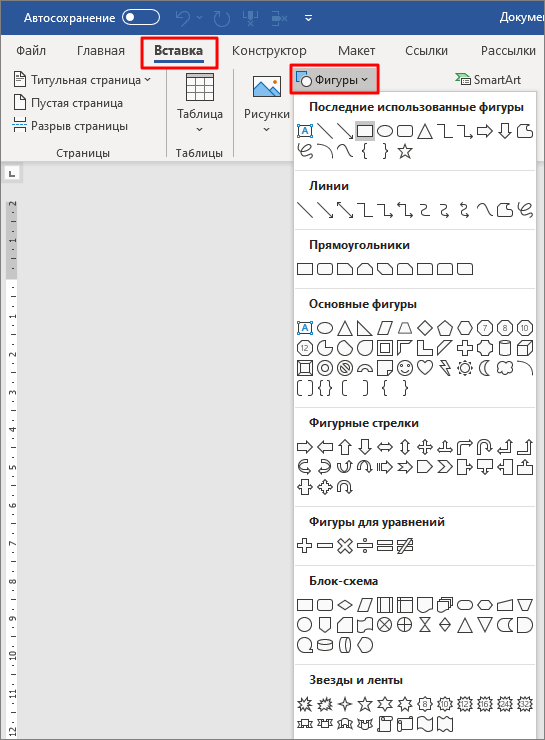The height and width of the screenshot is (740, 545).
Task: Select the cube shape in Основные фигуры
Action: [x=525, y=348]
